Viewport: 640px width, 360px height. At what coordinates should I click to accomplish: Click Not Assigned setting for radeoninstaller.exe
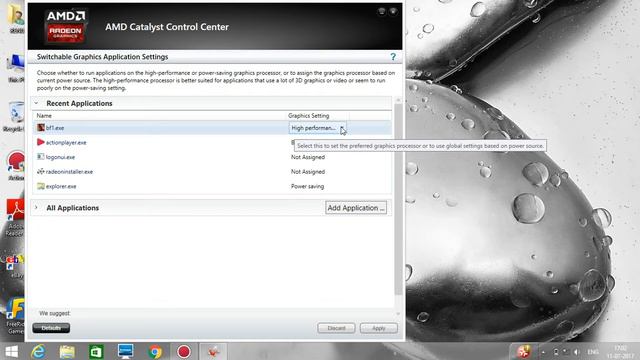[x=308, y=172]
